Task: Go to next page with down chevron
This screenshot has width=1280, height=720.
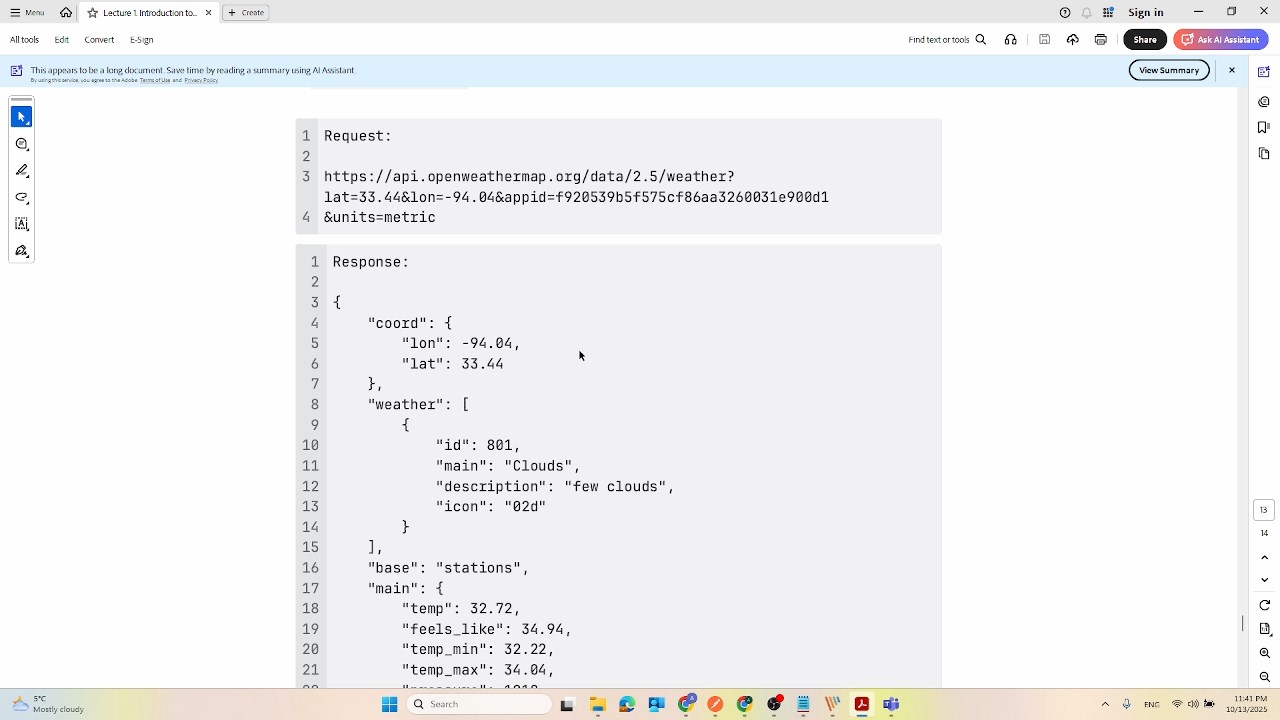Action: tap(1264, 580)
